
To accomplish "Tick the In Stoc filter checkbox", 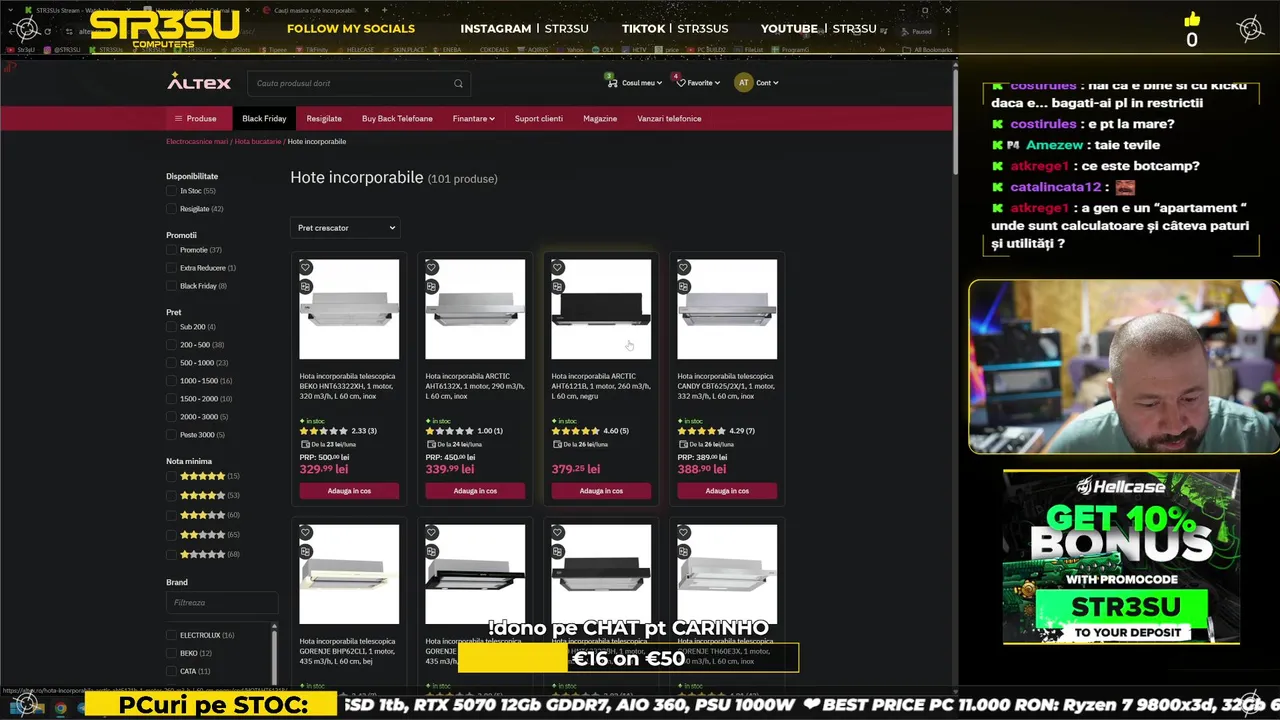I will pyautogui.click(x=171, y=191).
